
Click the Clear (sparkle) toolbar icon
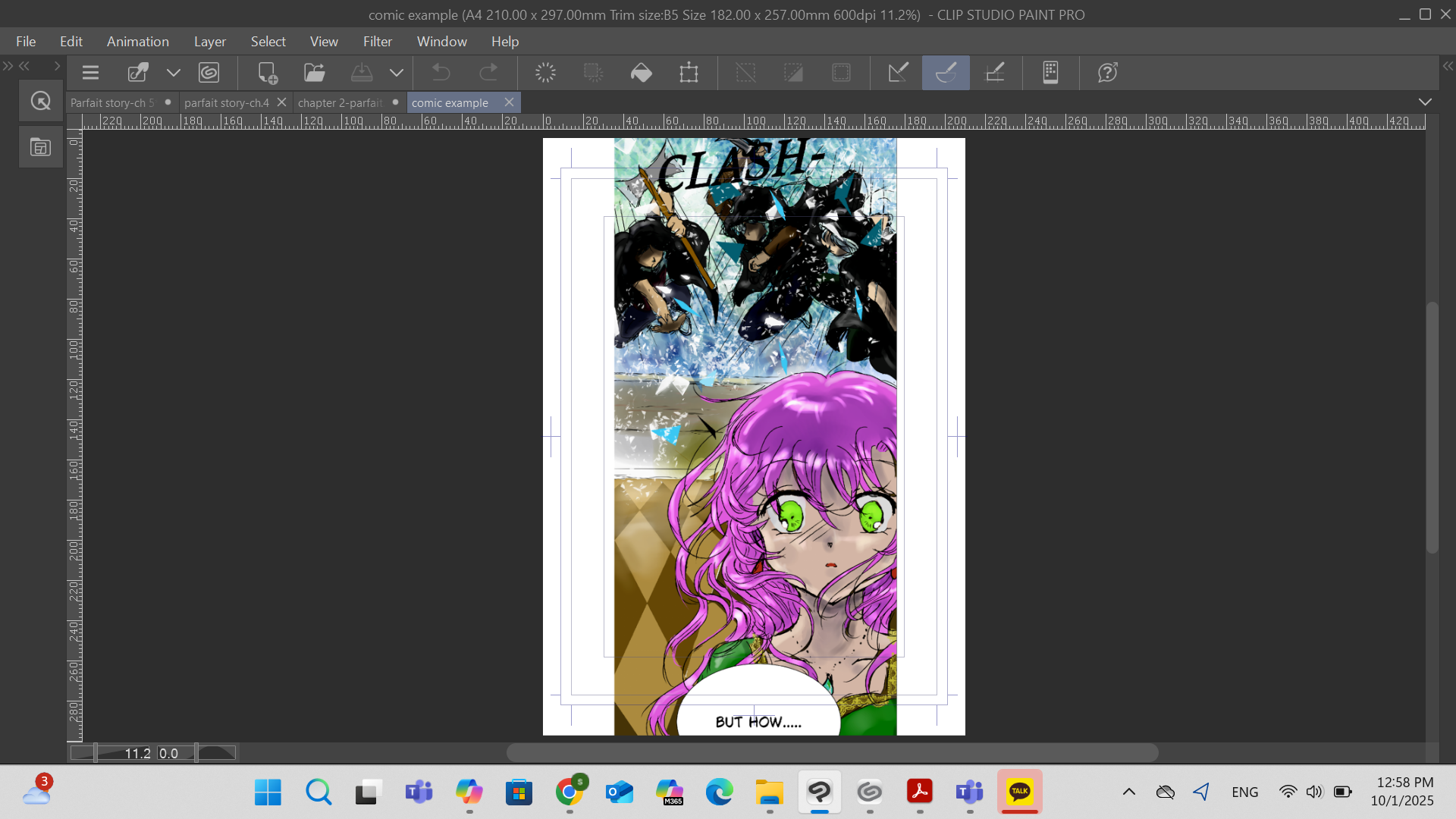pos(545,73)
